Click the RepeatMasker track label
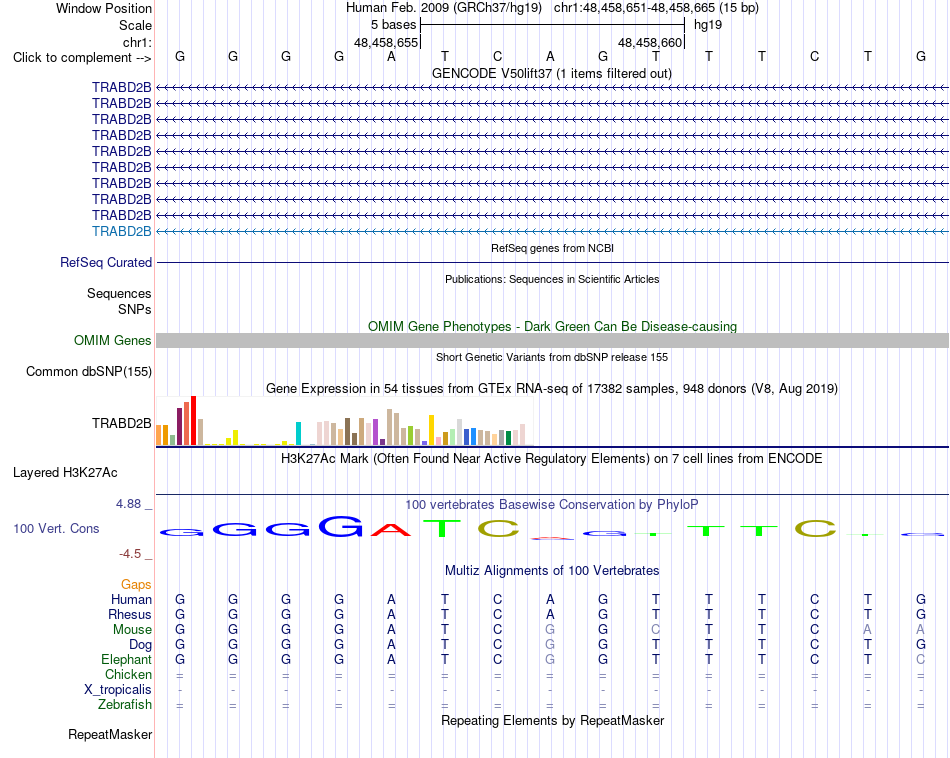Image resolution: width=950 pixels, height=758 pixels. point(110,734)
